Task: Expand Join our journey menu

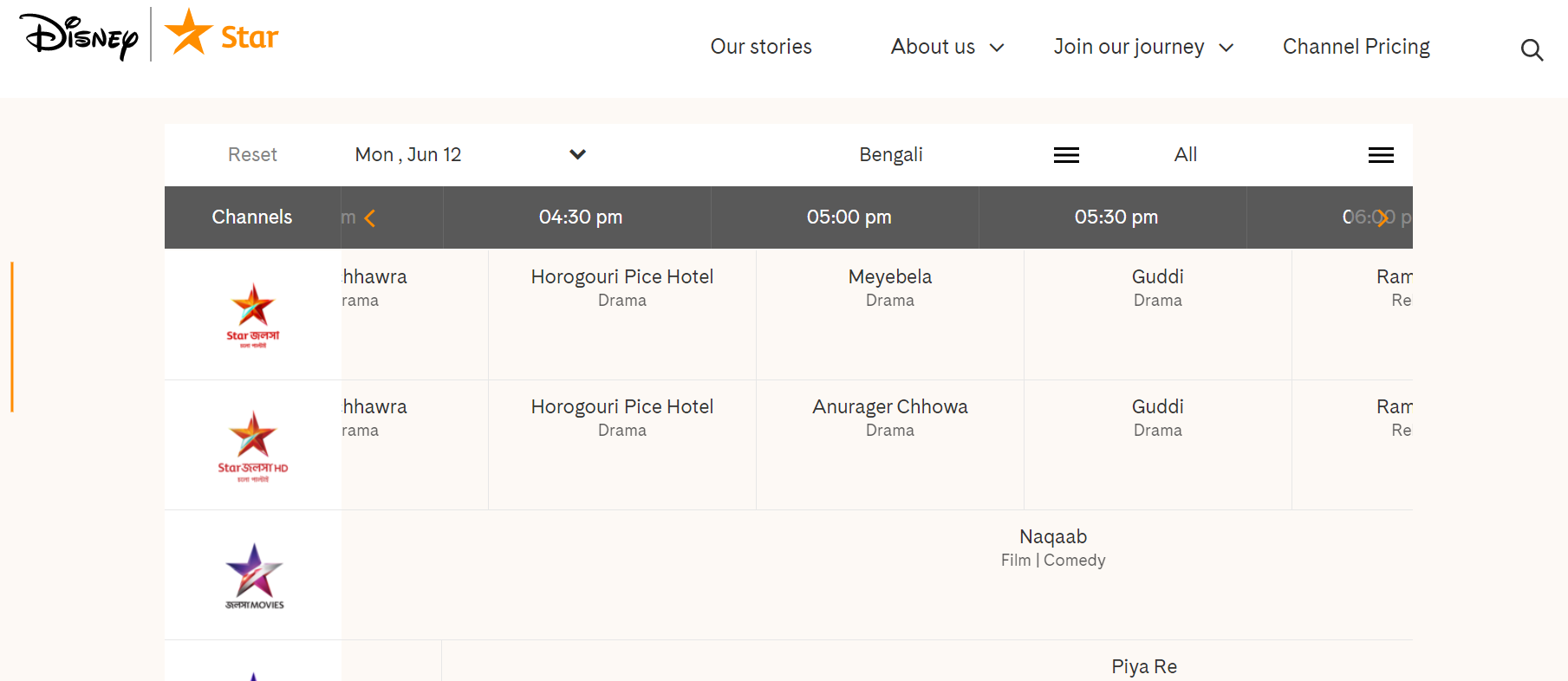Action: click(x=1142, y=47)
